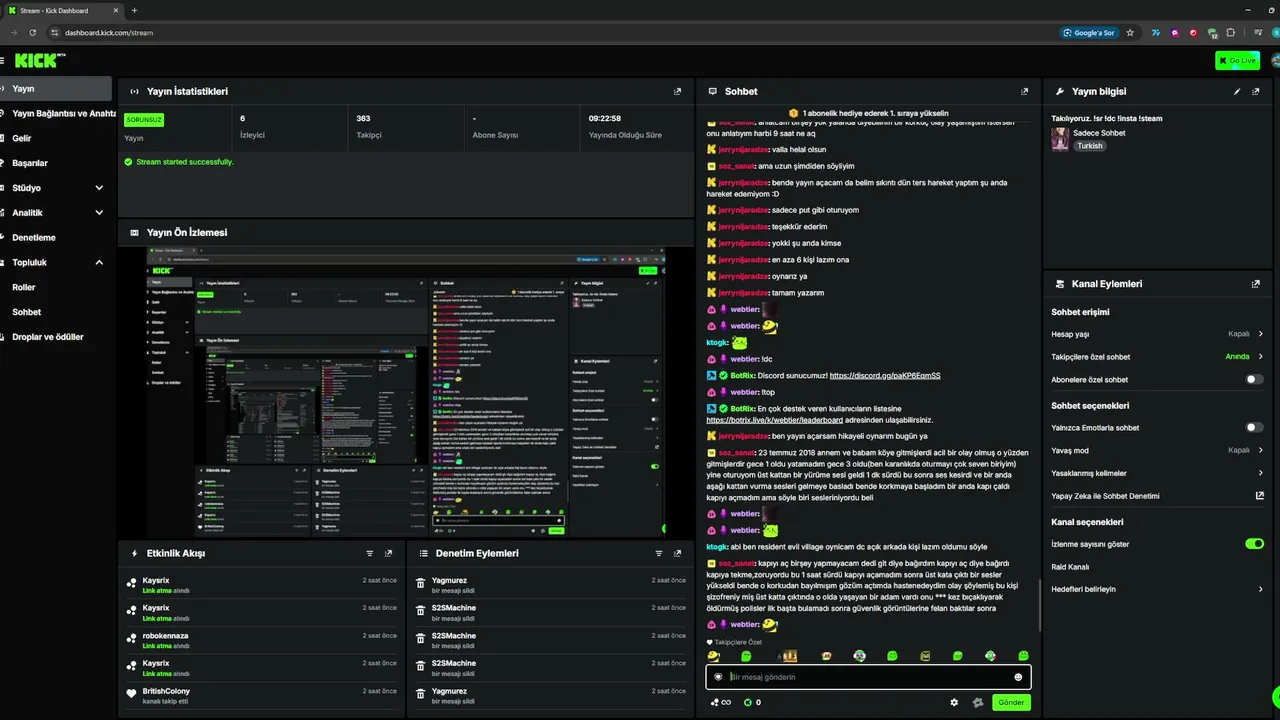
Task: Pop out the Yayın İstatistikleri panel
Action: (x=677, y=91)
